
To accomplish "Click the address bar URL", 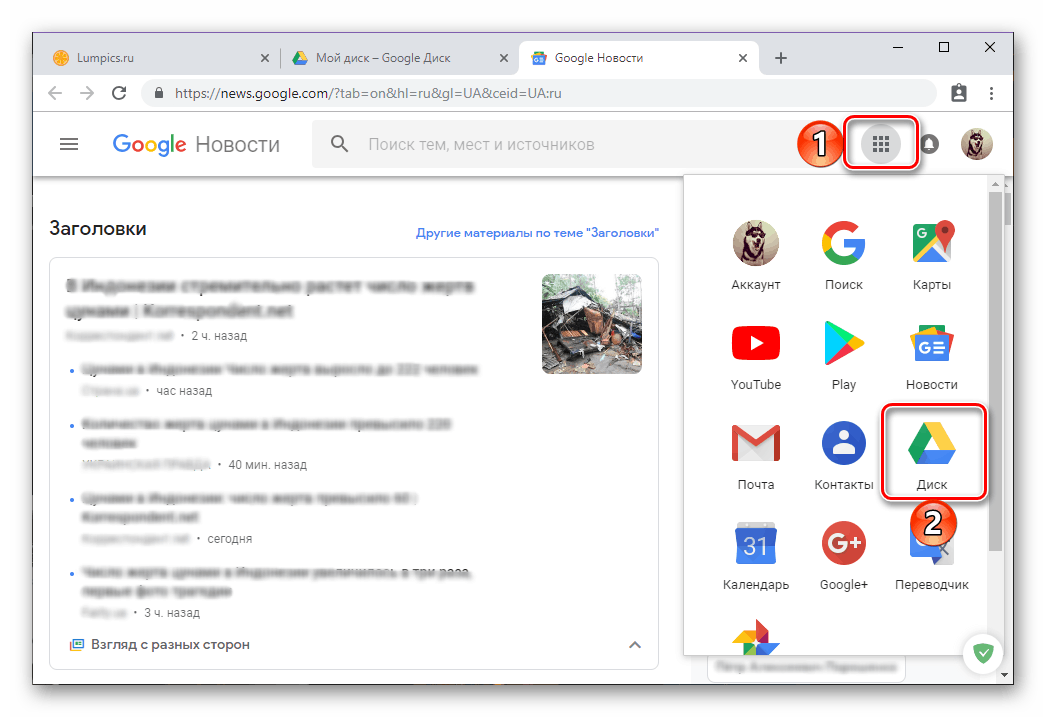I will (x=368, y=93).
